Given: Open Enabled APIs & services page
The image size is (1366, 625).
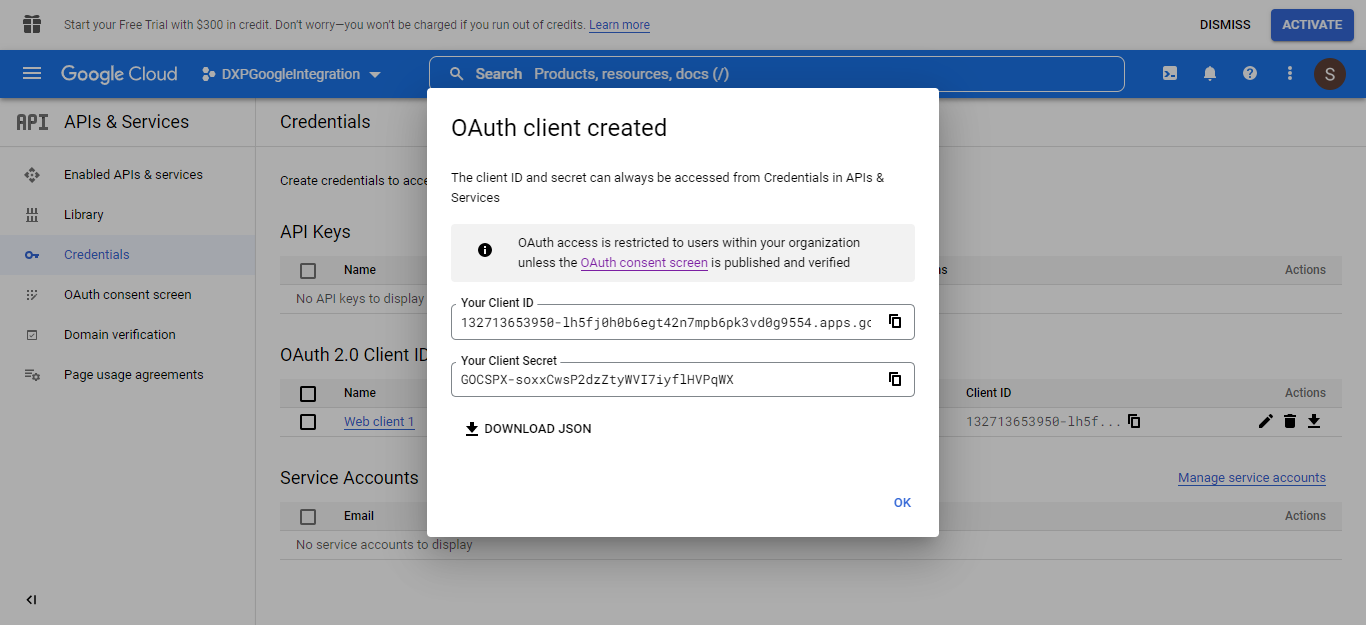Looking at the screenshot, I should coord(133,175).
